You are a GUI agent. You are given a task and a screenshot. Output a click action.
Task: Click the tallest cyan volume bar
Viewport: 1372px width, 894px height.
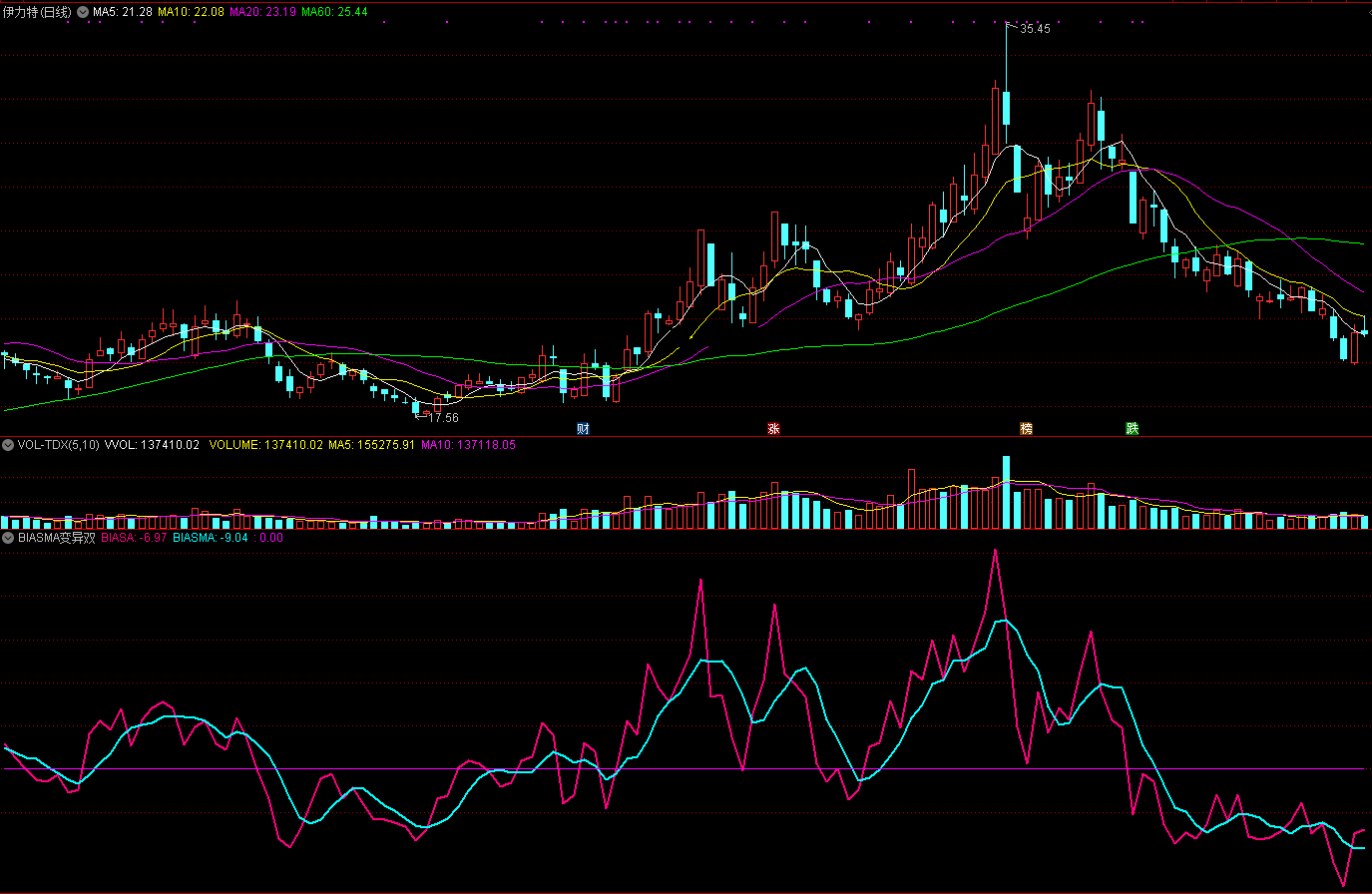pos(1007,492)
